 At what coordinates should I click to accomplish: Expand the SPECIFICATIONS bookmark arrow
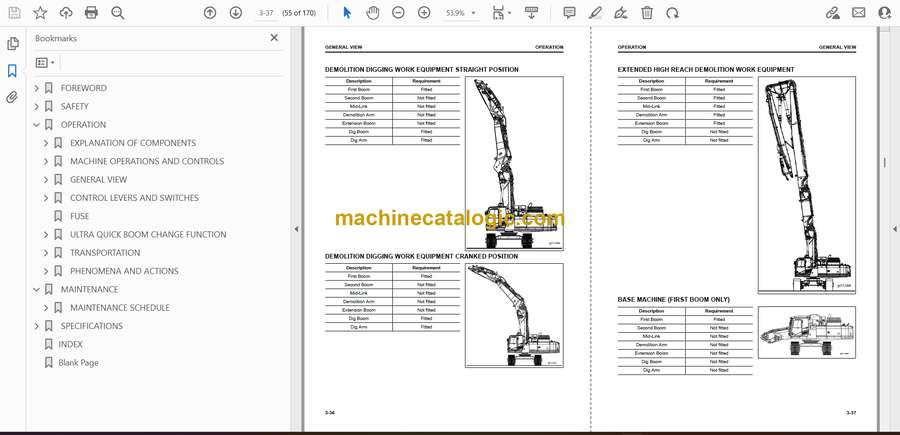pyautogui.click(x=37, y=326)
